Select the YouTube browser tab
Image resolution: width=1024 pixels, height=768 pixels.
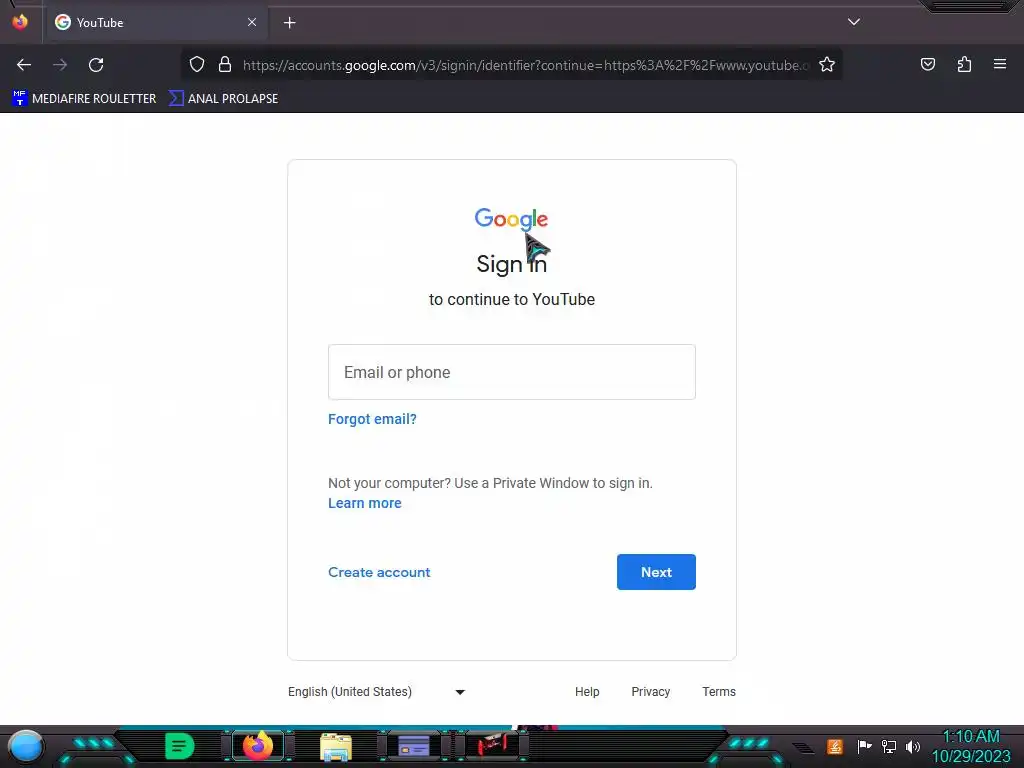point(155,22)
